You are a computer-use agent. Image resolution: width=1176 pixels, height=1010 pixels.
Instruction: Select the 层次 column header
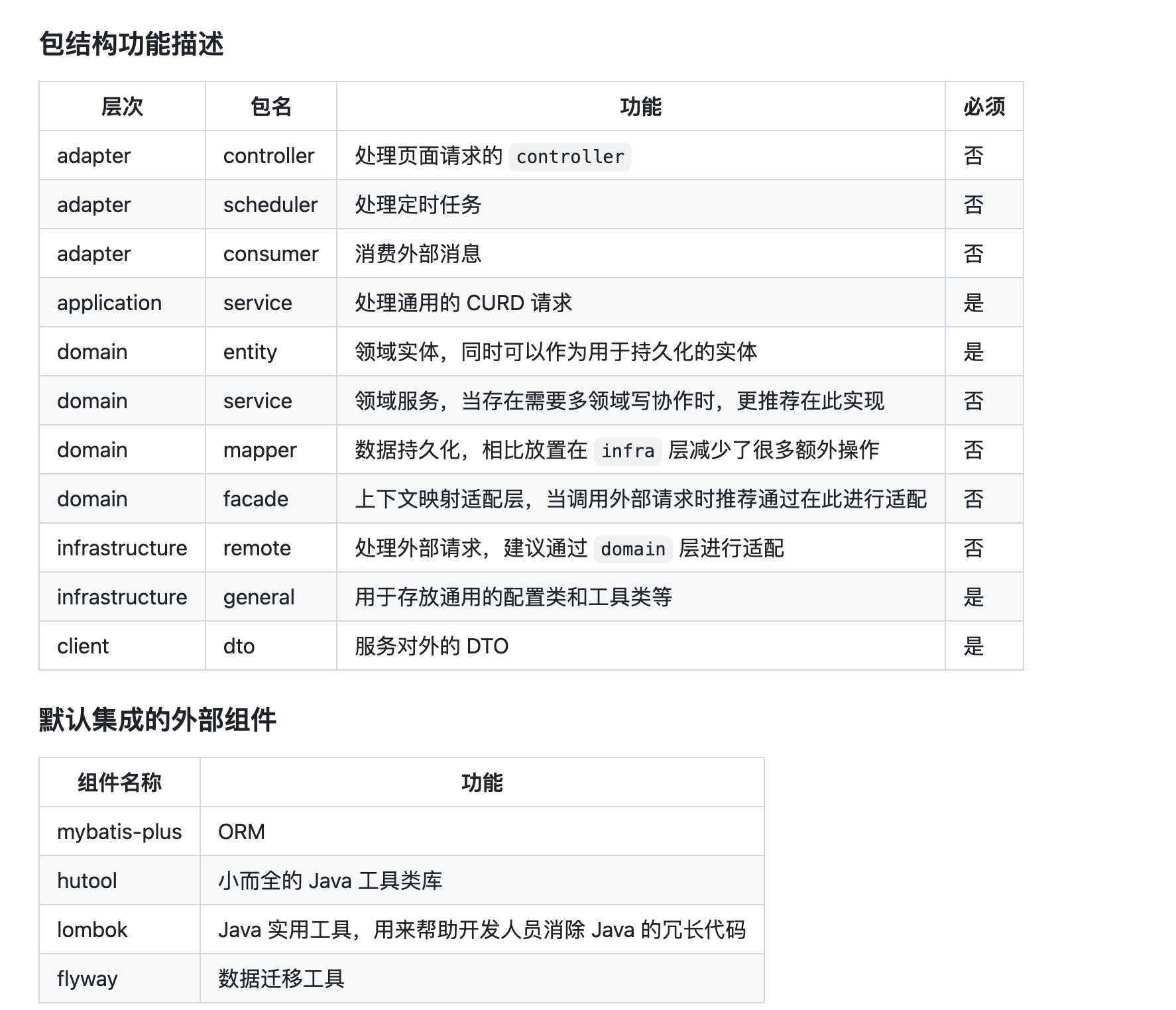(x=122, y=107)
